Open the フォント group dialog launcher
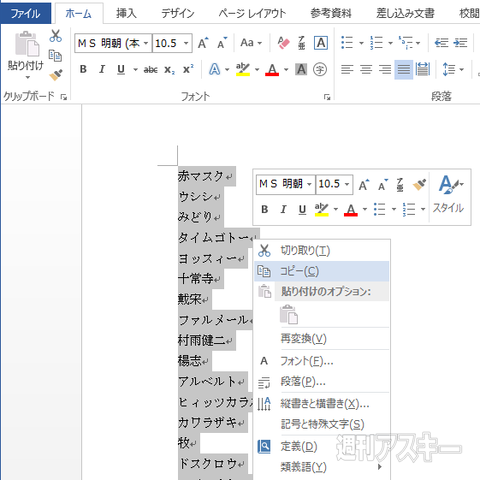 pyautogui.click(x=327, y=97)
